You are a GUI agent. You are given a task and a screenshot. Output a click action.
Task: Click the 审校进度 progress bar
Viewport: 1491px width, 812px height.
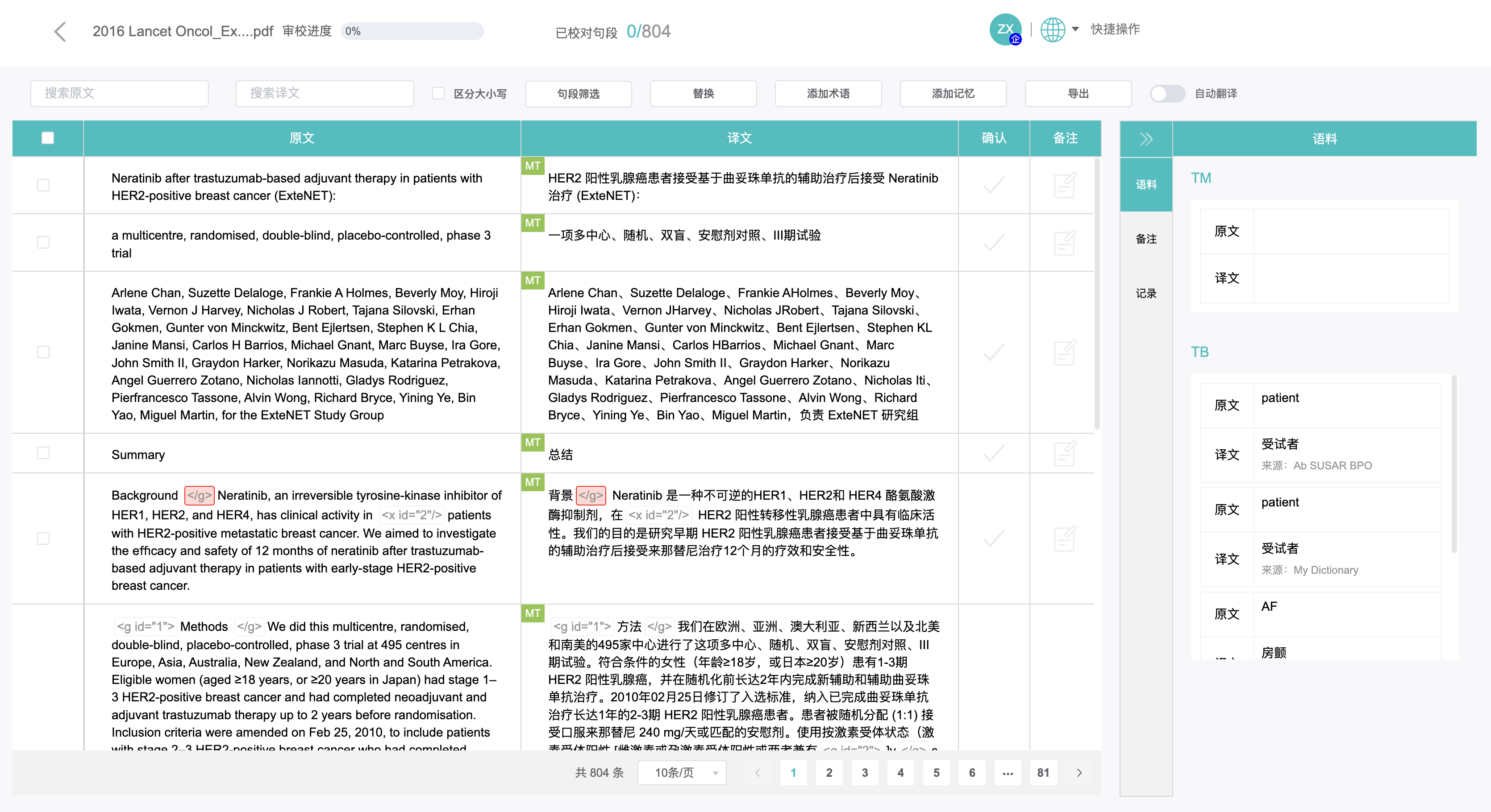pyautogui.click(x=412, y=31)
